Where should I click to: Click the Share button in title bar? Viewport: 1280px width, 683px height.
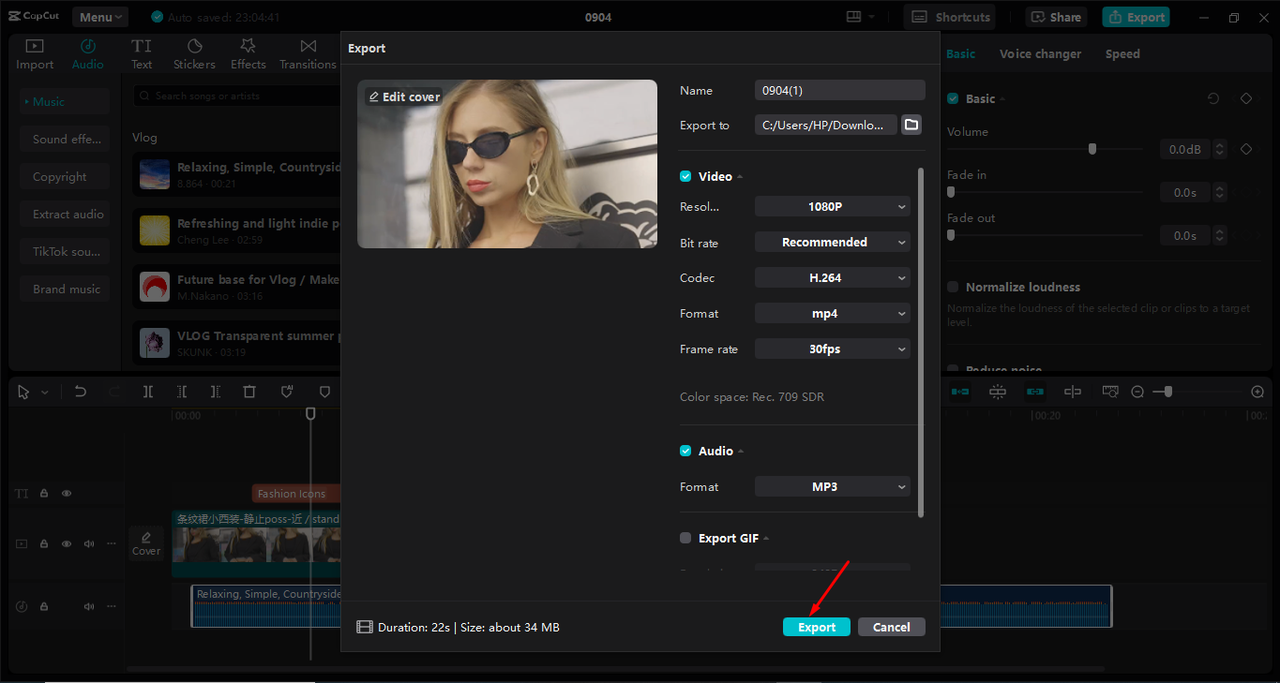point(1056,17)
